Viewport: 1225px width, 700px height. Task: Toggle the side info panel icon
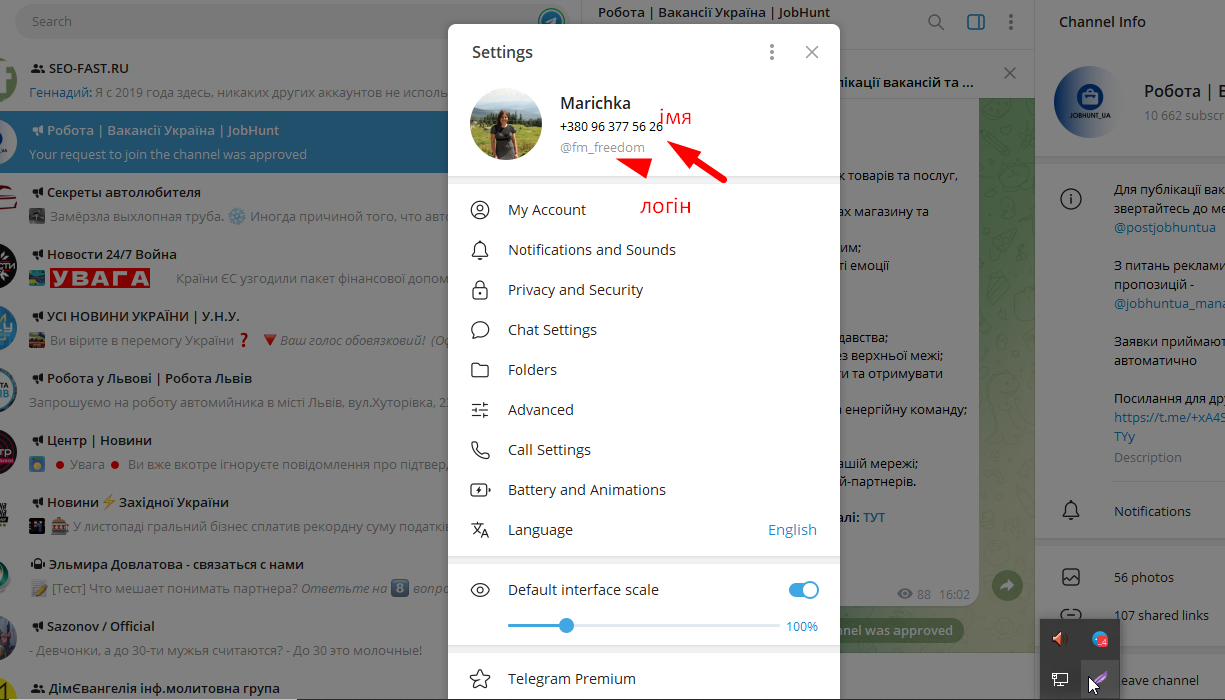click(x=976, y=22)
